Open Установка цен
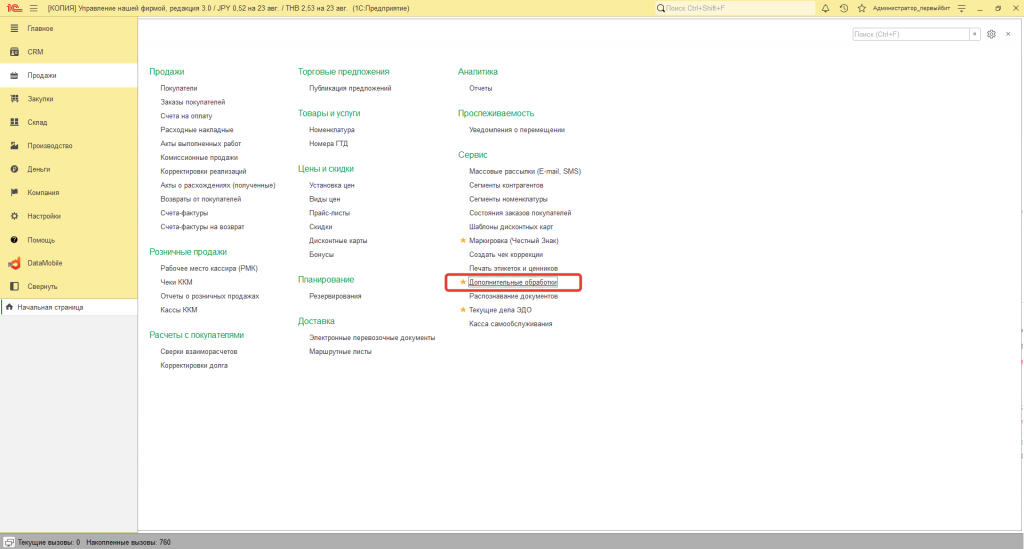 (332, 185)
